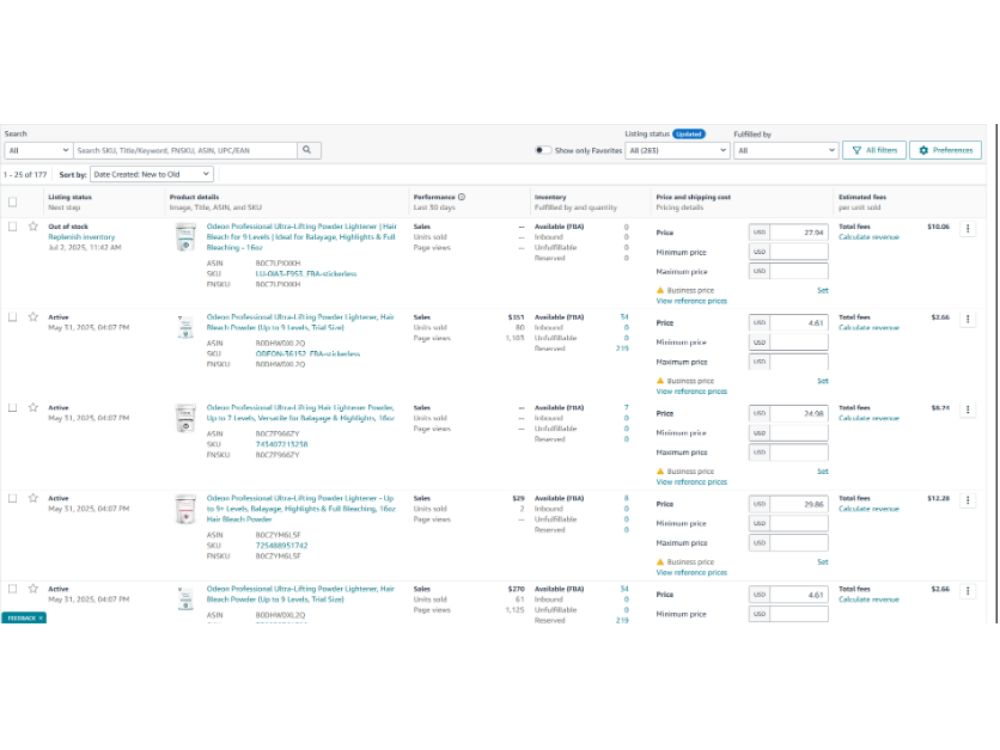Toggle Show only Favorites switch
1000x750 pixels.
pyautogui.click(x=543, y=151)
